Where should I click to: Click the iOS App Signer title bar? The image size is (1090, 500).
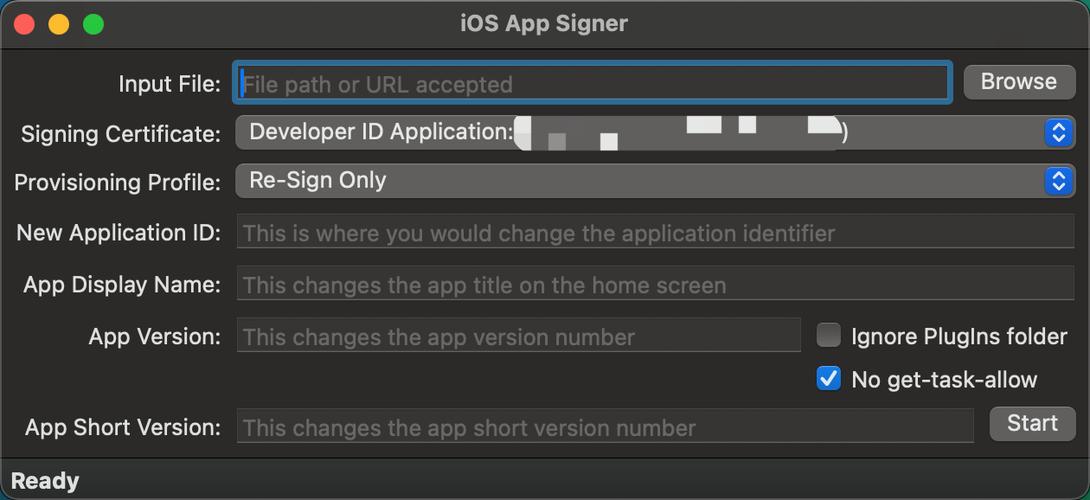[544, 24]
